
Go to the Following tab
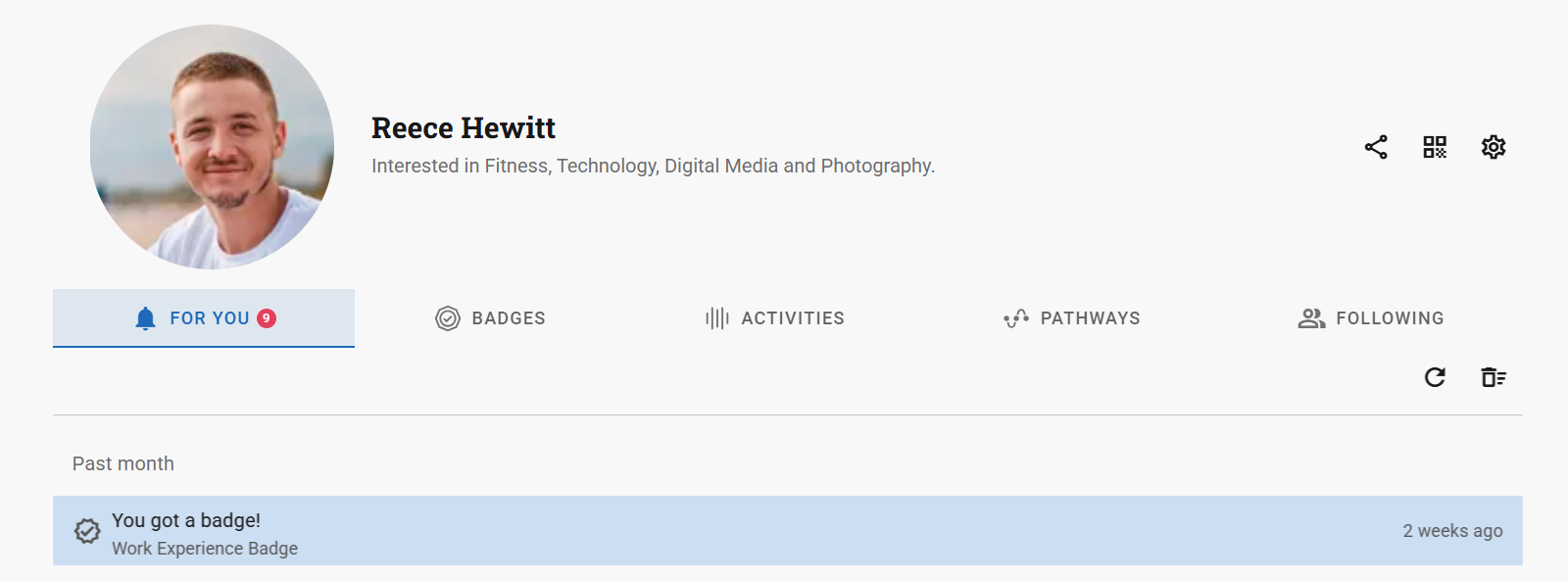tap(1390, 318)
